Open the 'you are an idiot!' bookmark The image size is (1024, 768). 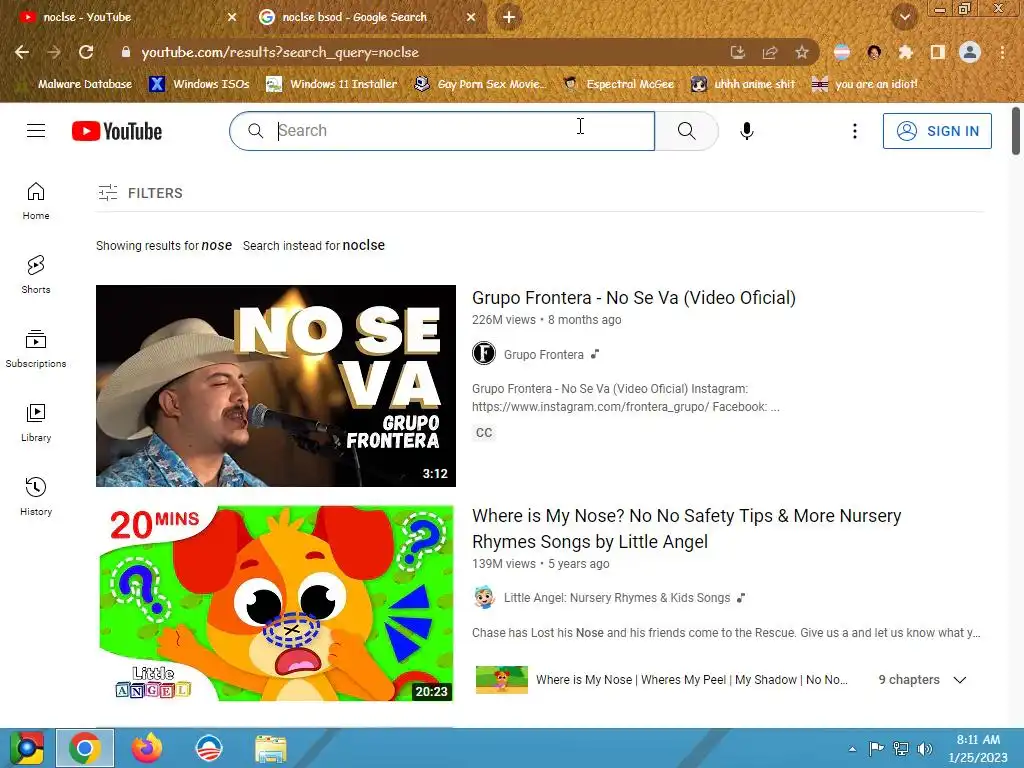point(865,84)
